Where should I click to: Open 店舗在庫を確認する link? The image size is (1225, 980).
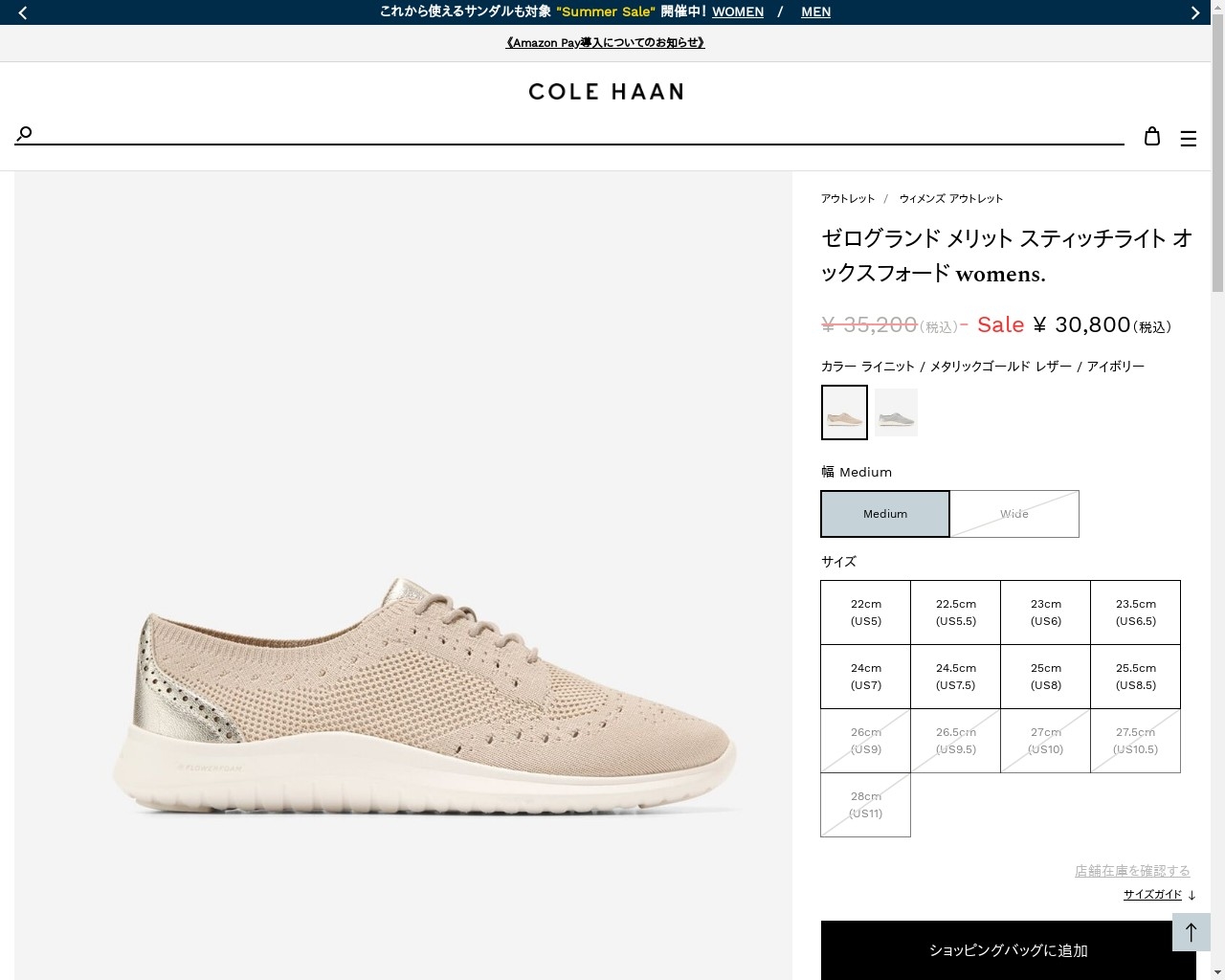(1132, 871)
